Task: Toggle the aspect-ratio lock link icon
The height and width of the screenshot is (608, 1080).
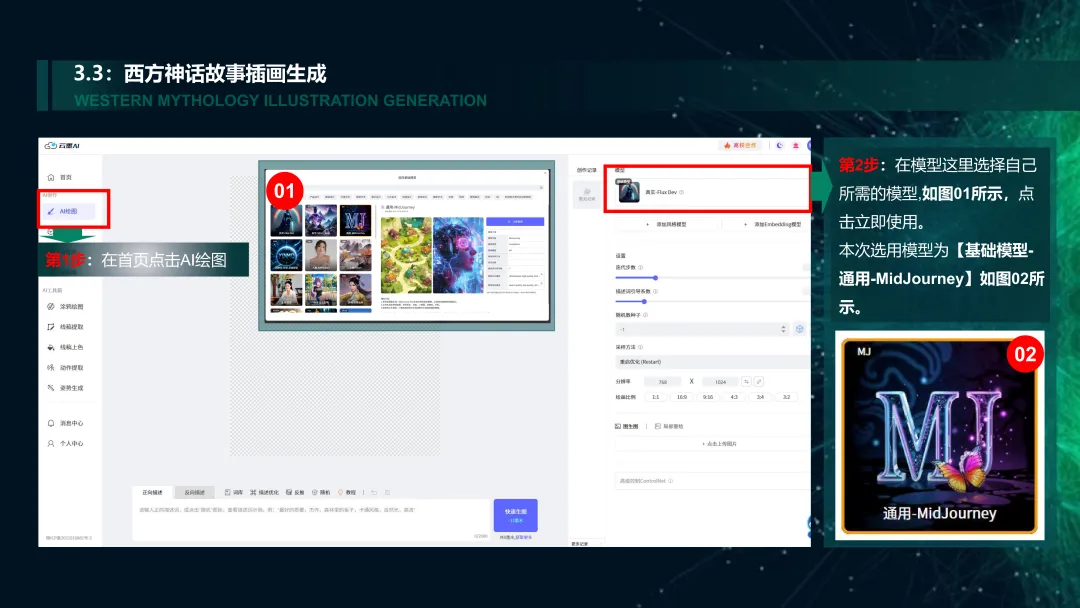Action: (759, 382)
